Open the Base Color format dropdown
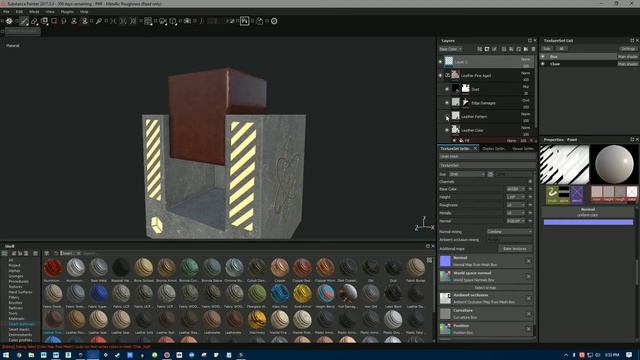 (516, 189)
